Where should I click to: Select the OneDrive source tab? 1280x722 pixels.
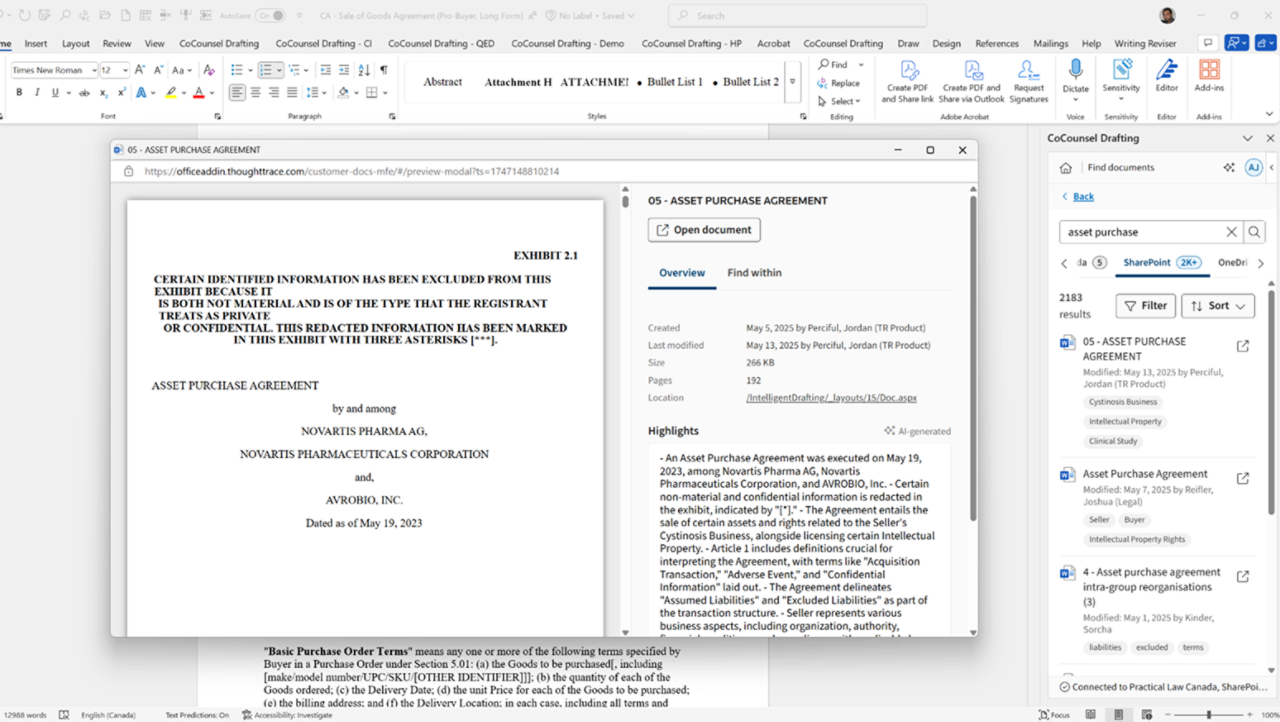click(x=1233, y=263)
